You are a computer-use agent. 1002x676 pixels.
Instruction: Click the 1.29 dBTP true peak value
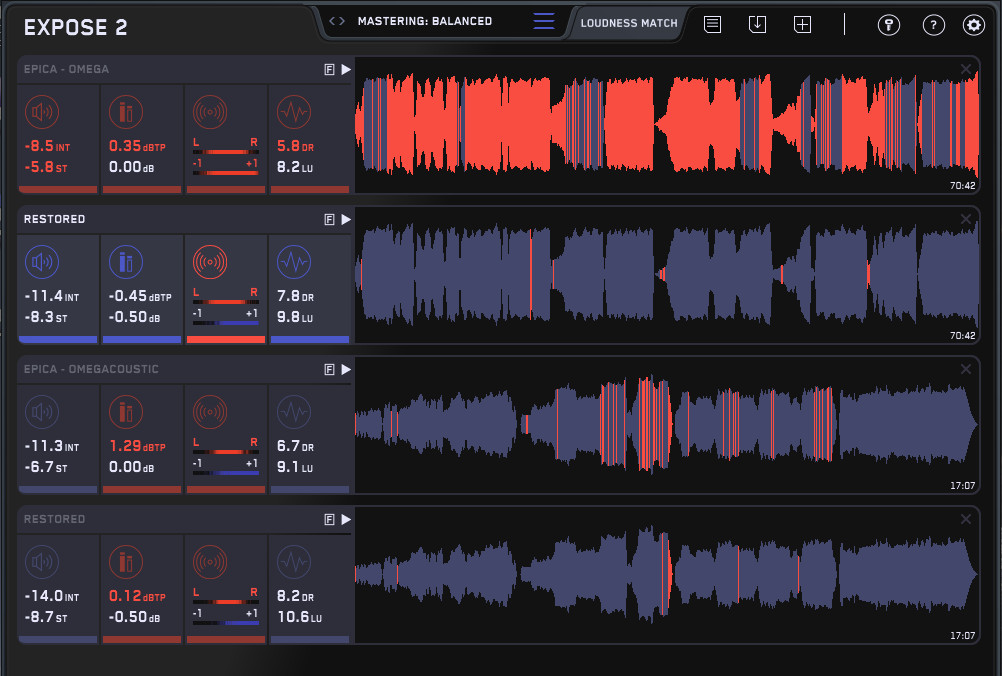point(137,446)
